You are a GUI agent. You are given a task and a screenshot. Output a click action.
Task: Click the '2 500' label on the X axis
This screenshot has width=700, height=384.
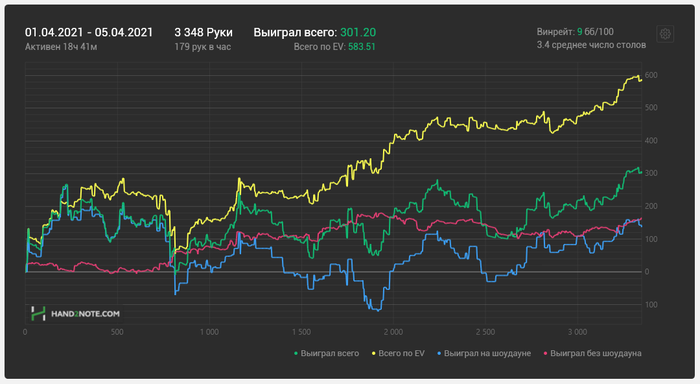coord(485,332)
